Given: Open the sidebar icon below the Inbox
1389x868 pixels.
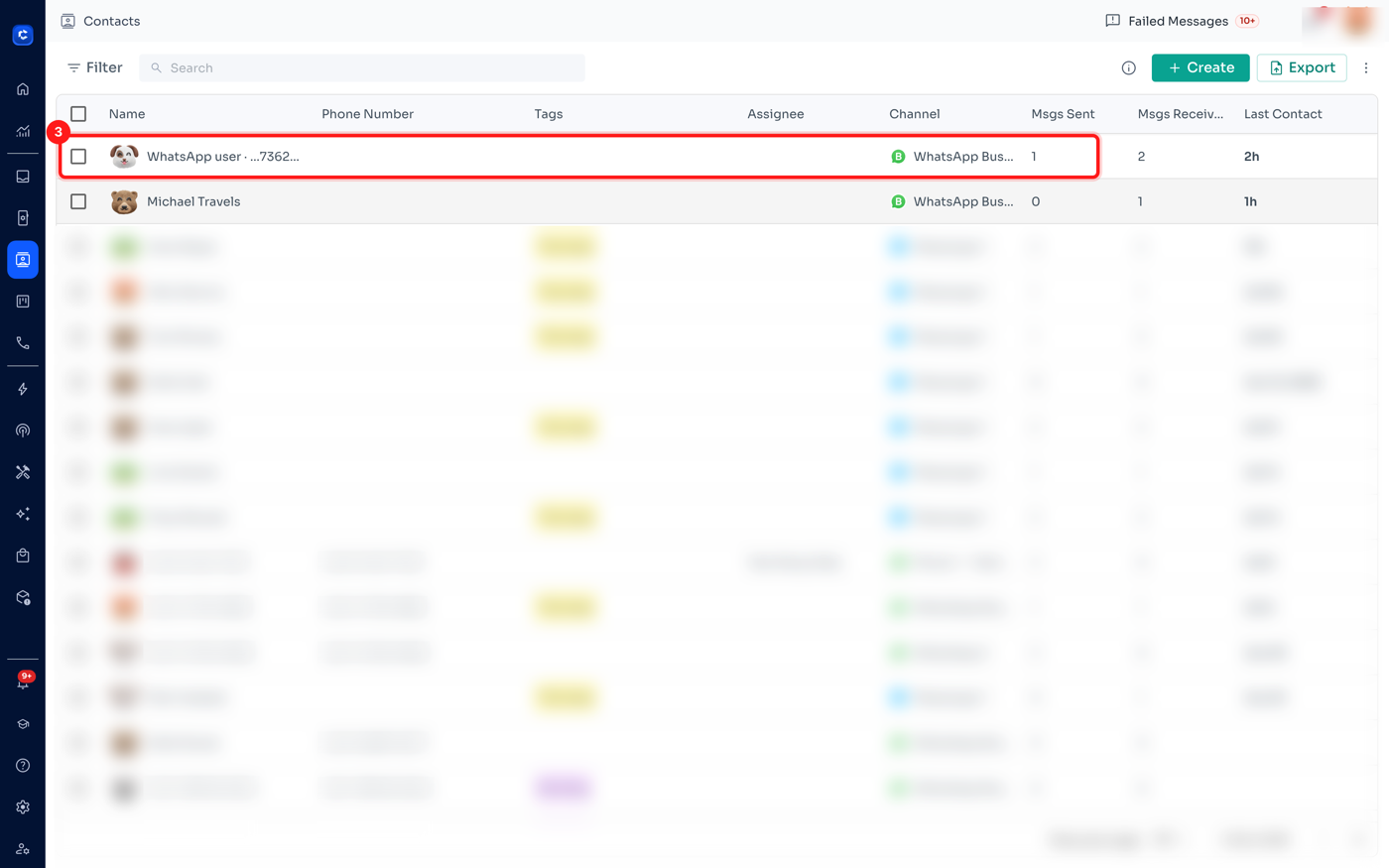Looking at the screenshot, I should [23, 218].
